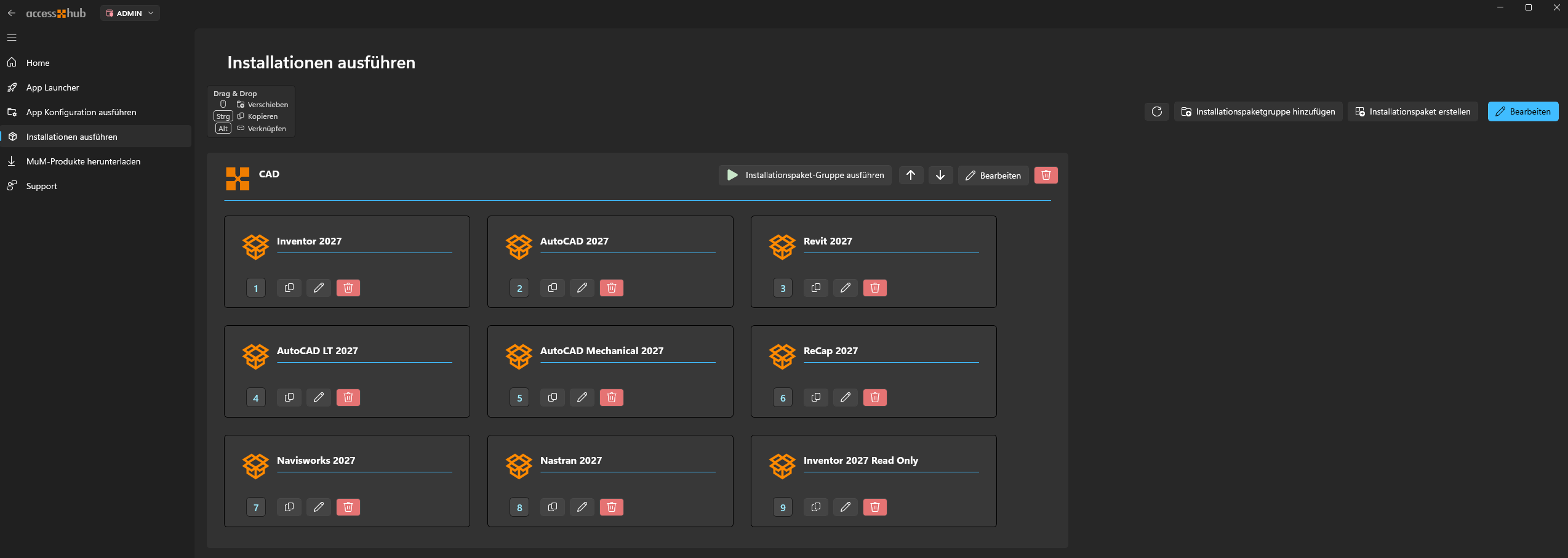
Task: Edit the AutoCAD Mechanical 2027 package
Action: (582, 398)
